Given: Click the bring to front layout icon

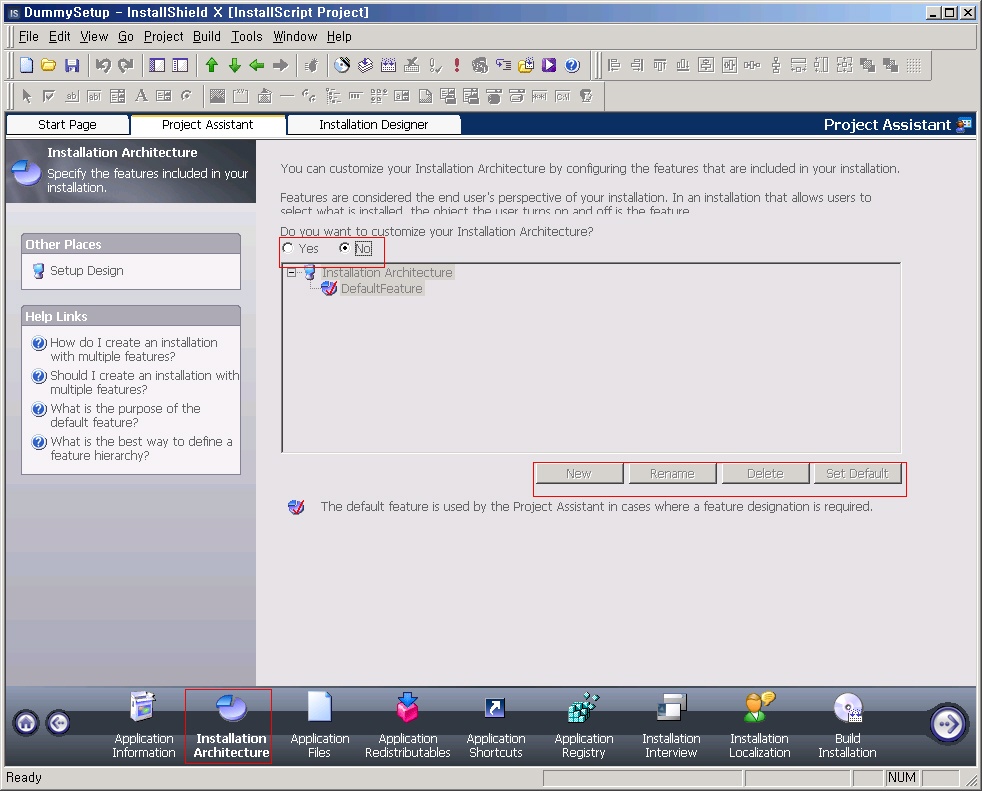Looking at the screenshot, I should click(867, 65).
